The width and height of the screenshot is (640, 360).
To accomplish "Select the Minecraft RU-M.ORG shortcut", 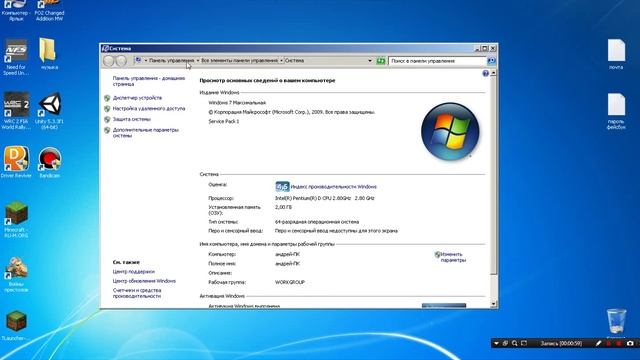I will click(16, 220).
